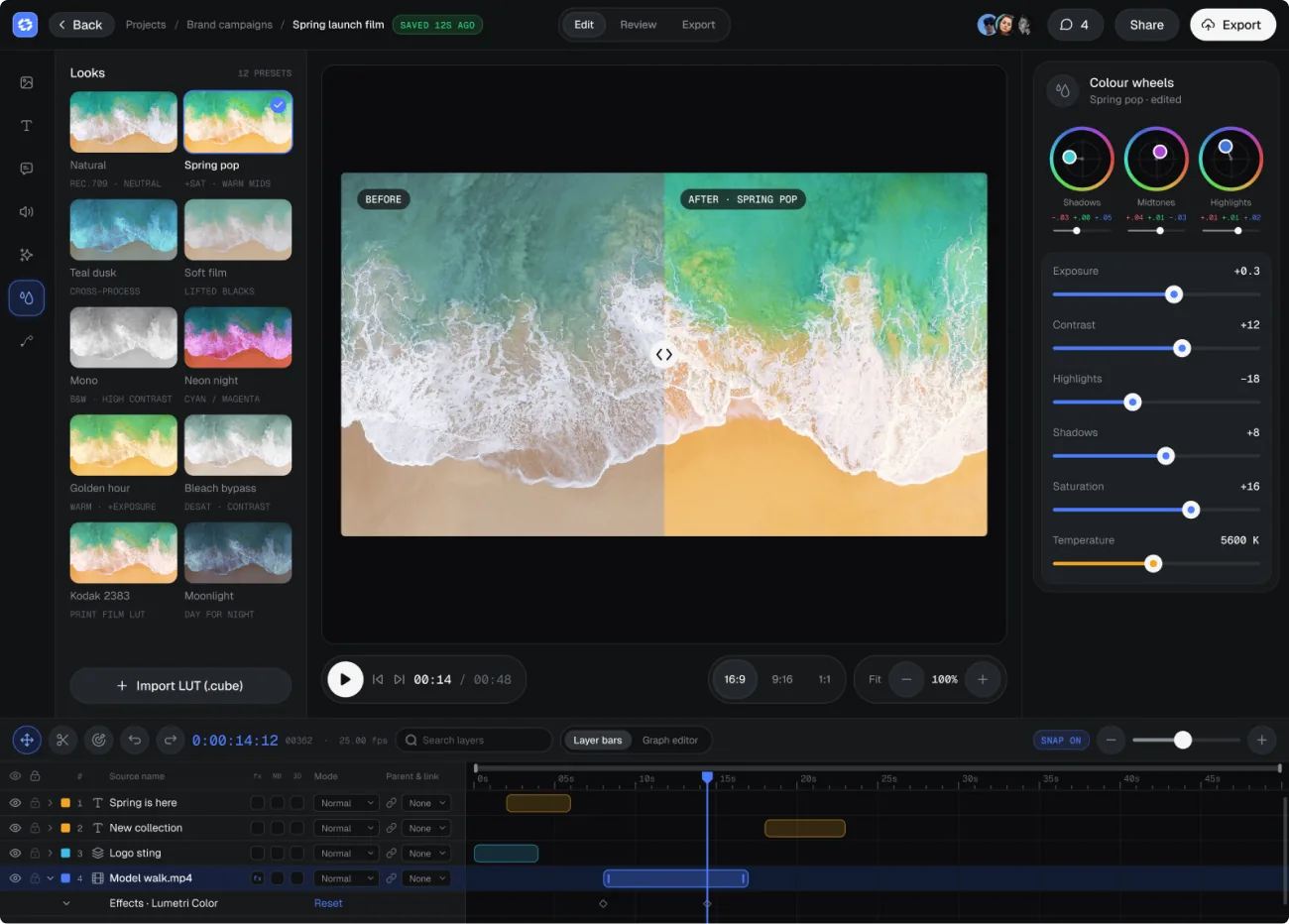
Task: Zoom in the timeline with plus
Action: click(x=1261, y=740)
